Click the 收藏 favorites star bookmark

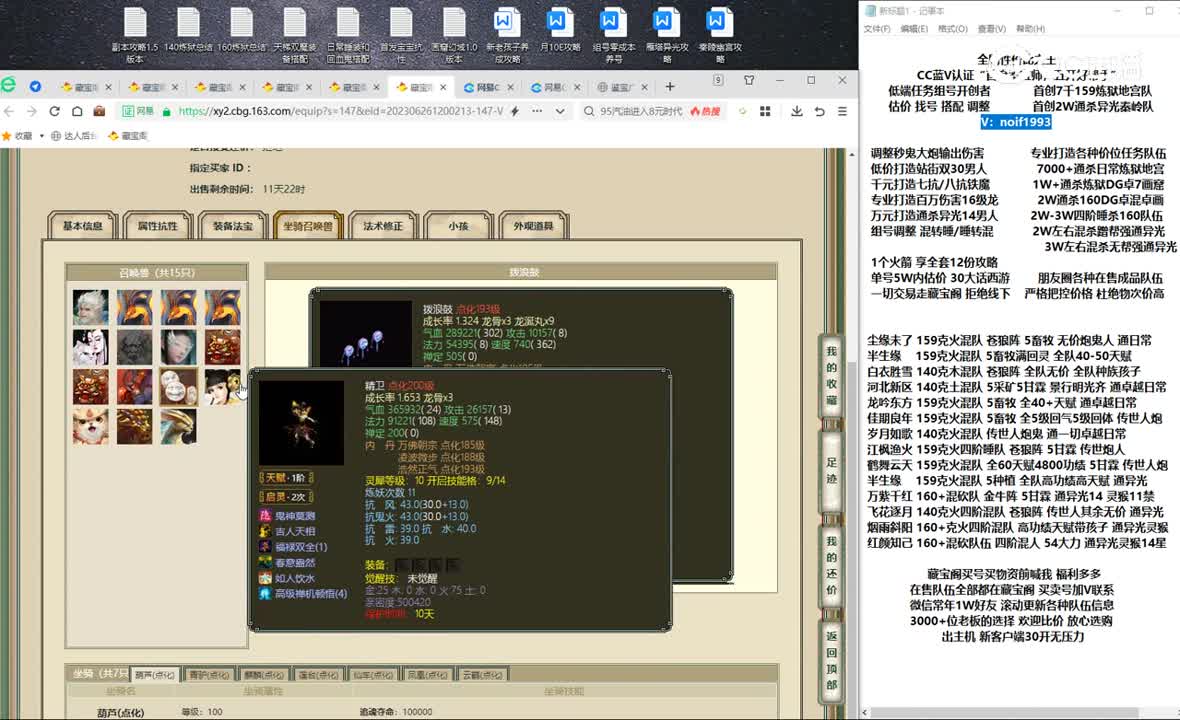click(x=17, y=136)
